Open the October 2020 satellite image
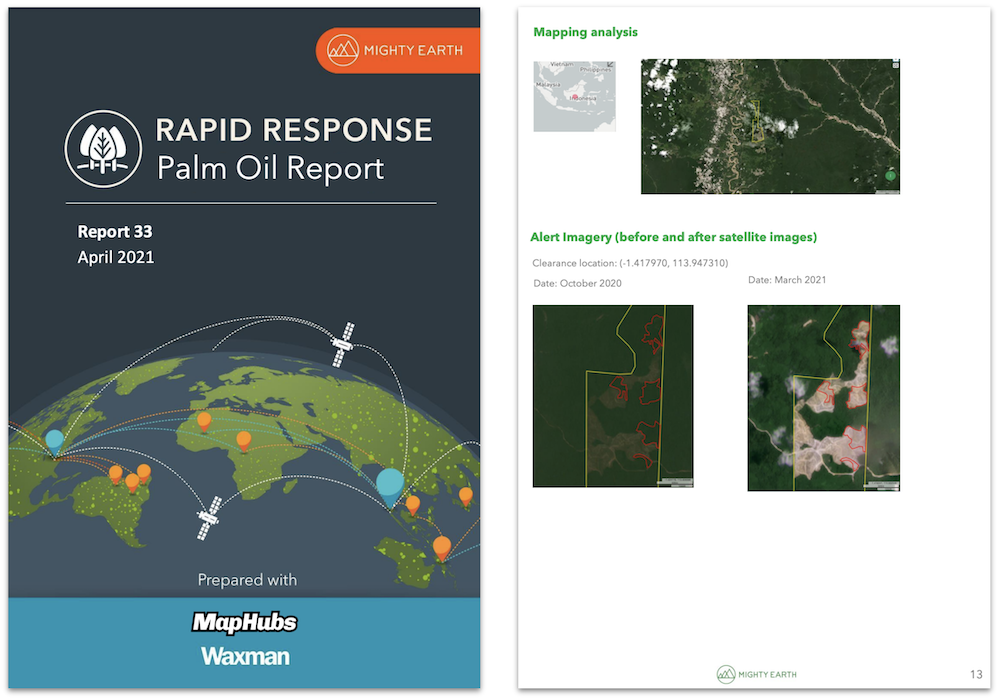Viewport: 1000px width, 699px height. click(613, 396)
